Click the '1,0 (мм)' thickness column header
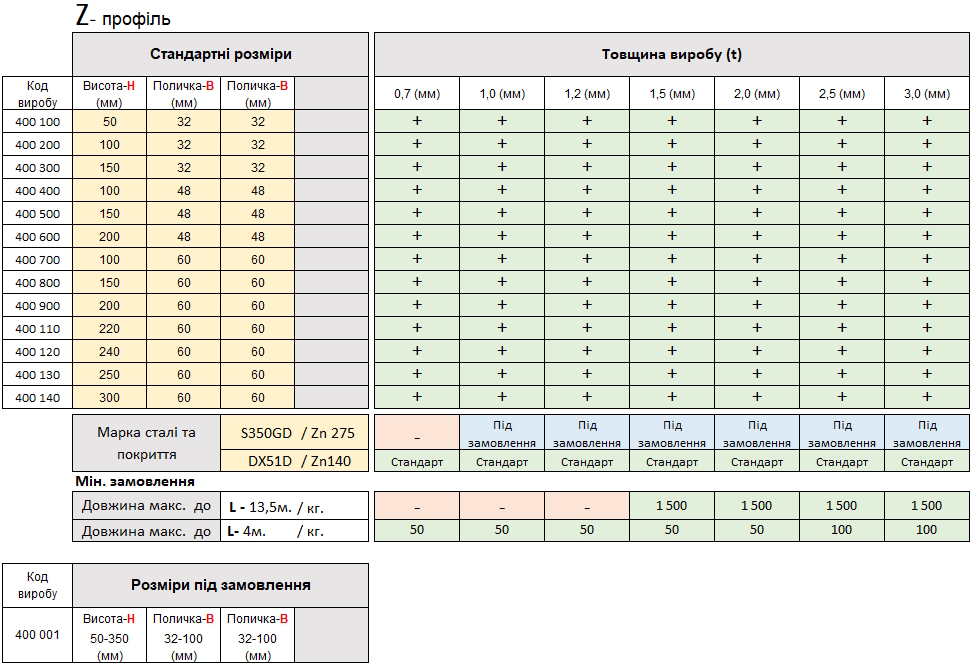The image size is (975, 665). tap(502, 94)
